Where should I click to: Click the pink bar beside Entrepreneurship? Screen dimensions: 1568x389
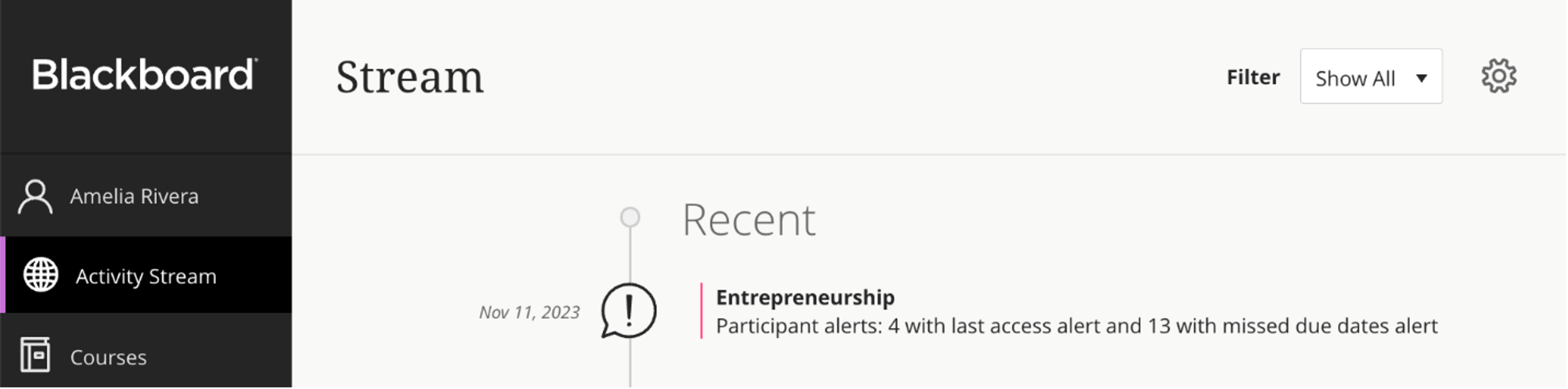pyautogui.click(x=701, y=311)
